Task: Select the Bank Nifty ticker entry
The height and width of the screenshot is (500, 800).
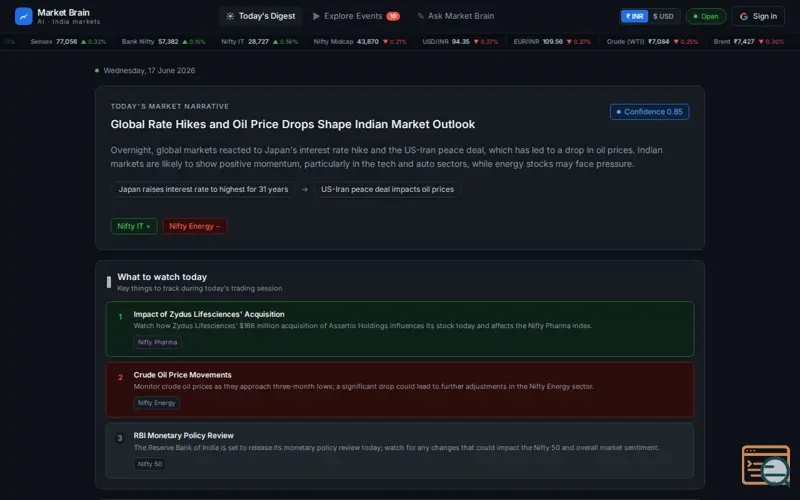Action: (x=163, y=42)
